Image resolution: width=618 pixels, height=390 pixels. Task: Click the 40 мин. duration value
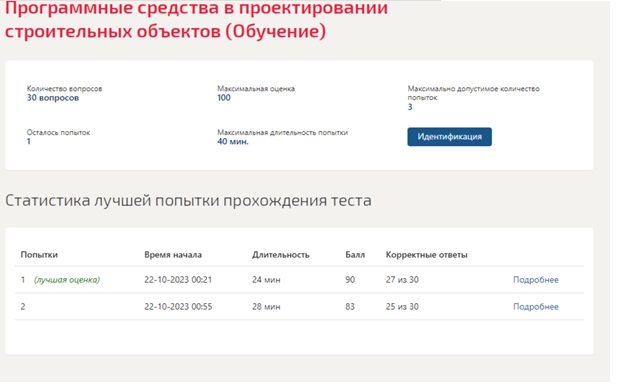[x=233, y=141]
